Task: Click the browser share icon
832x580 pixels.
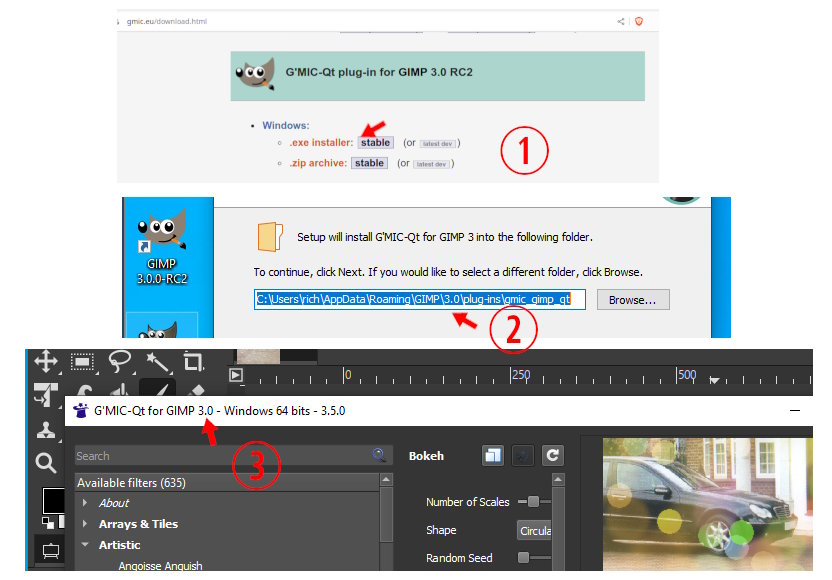Action: click(x=620, y=21)
